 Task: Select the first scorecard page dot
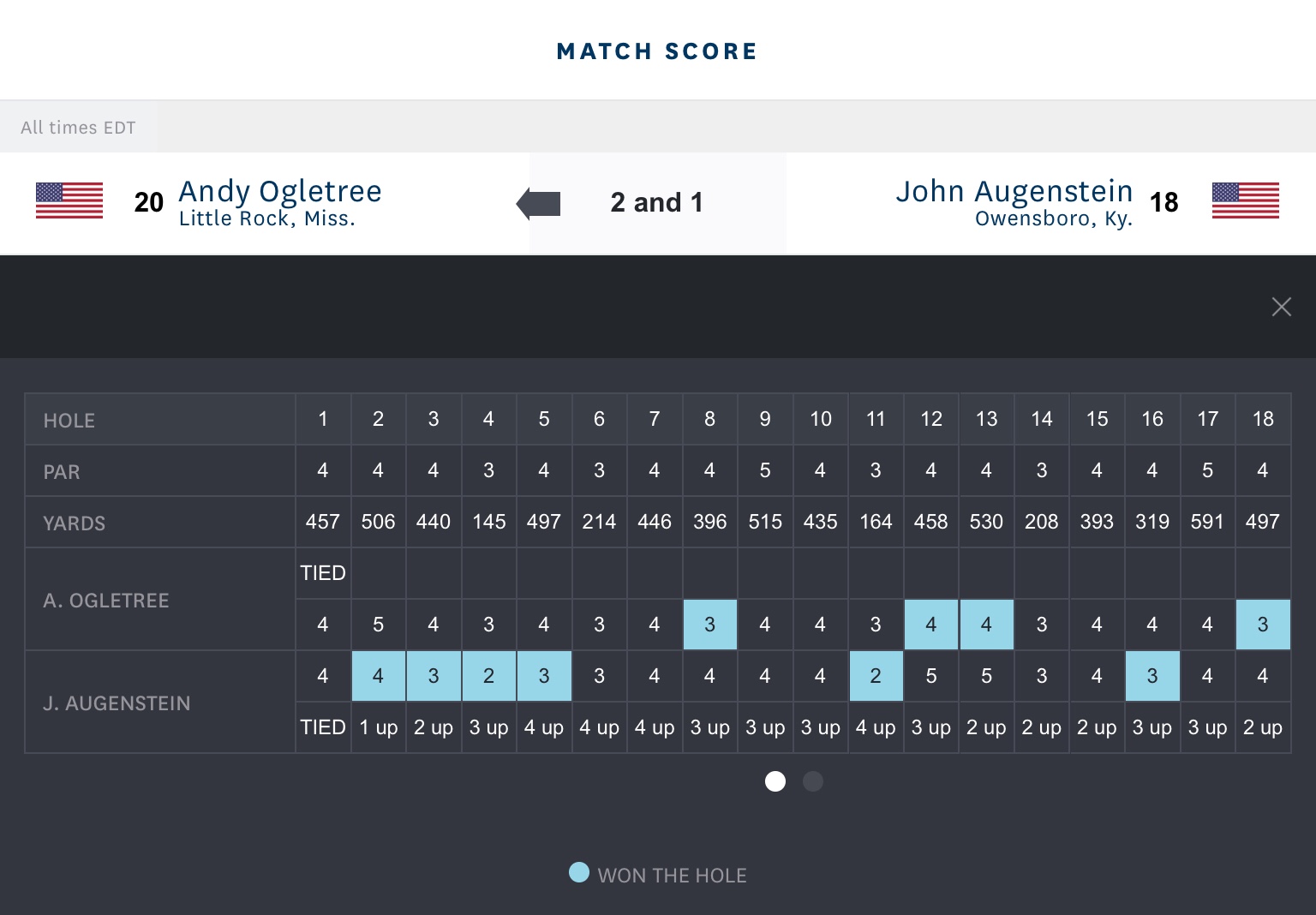[775, 781]
